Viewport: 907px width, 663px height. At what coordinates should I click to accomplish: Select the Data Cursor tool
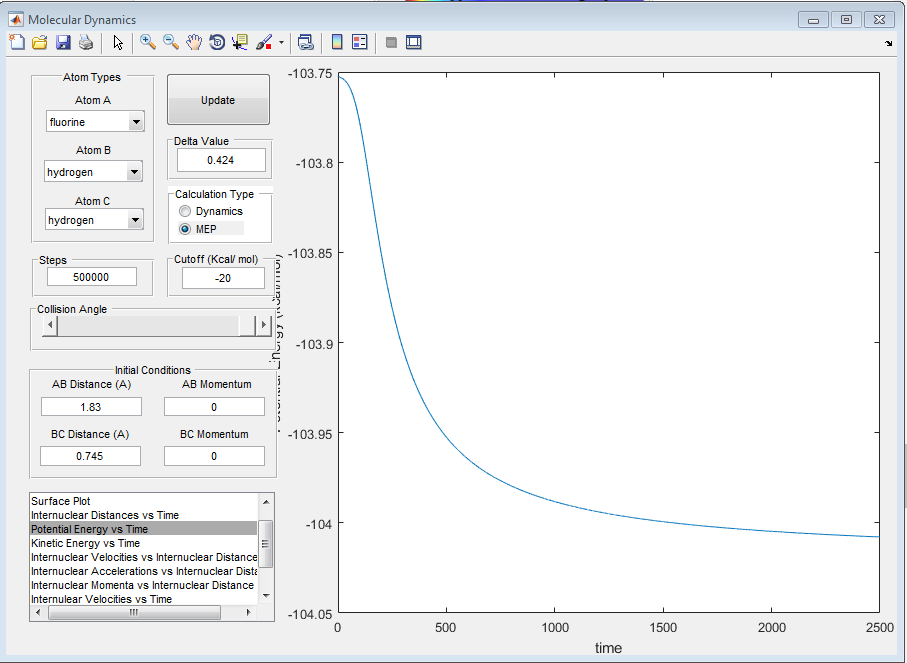click(x=240, y=42)
